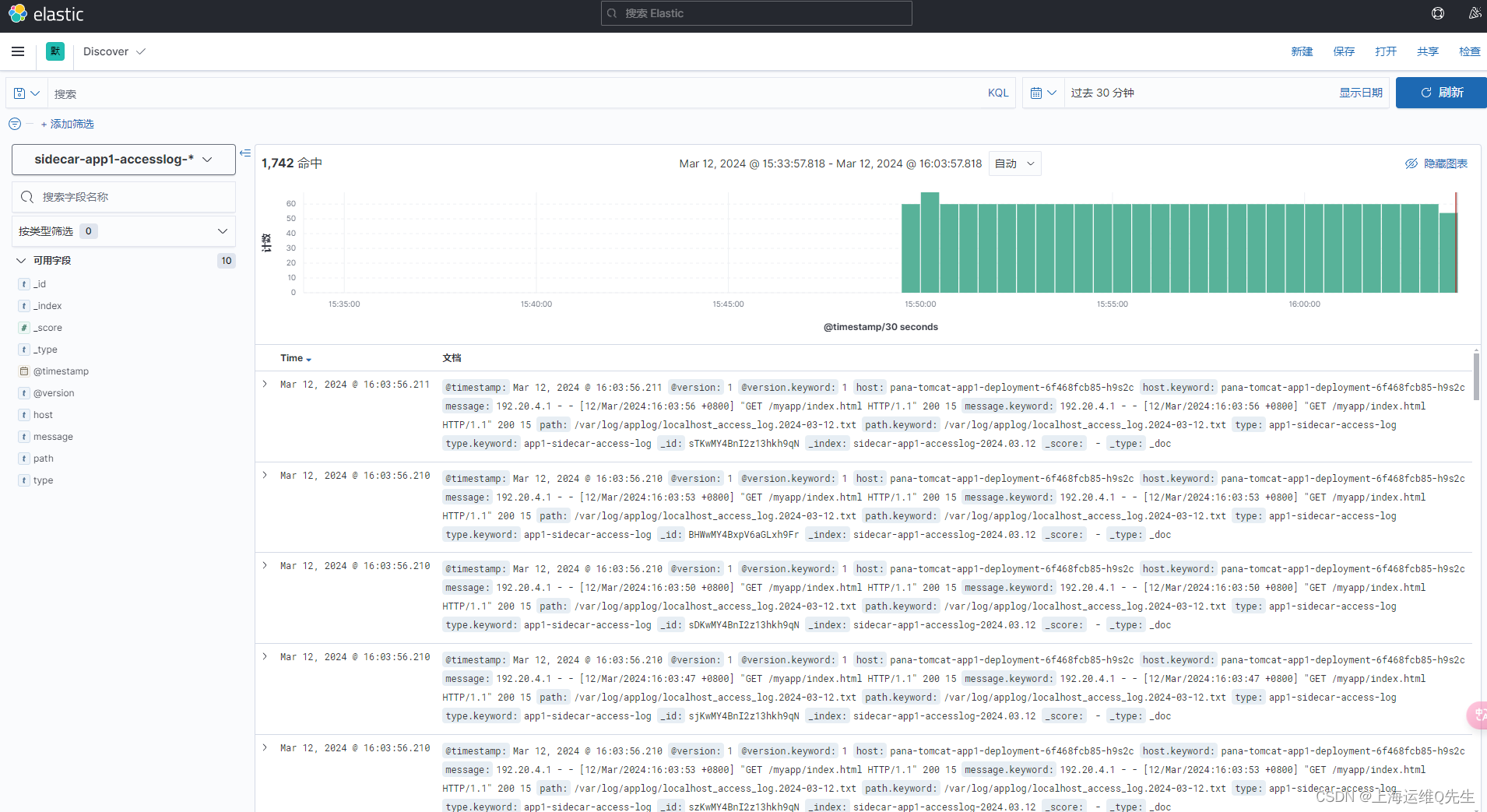The height and width of the screenshot is (812, 1487).
Task: Expand the fourth document row
Action: pyautogui.click(x=265, y=657)
